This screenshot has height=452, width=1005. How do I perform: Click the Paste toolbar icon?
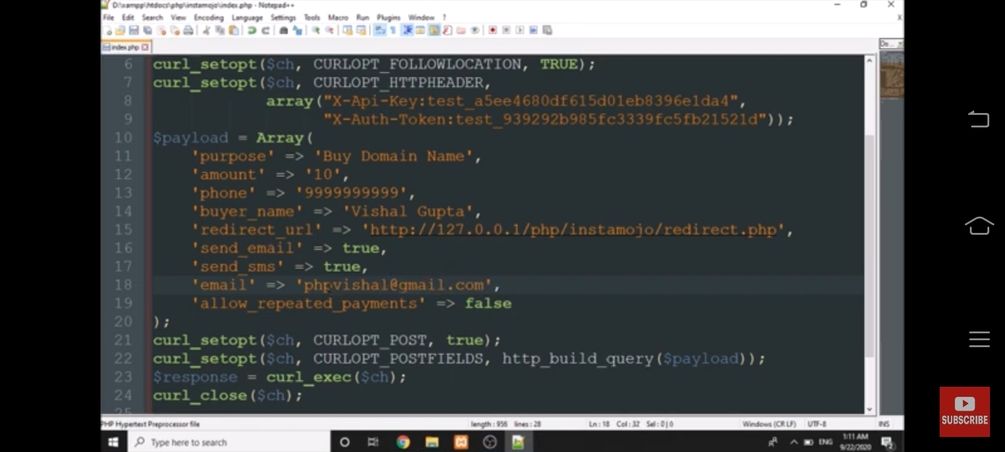tap(233, 30)
